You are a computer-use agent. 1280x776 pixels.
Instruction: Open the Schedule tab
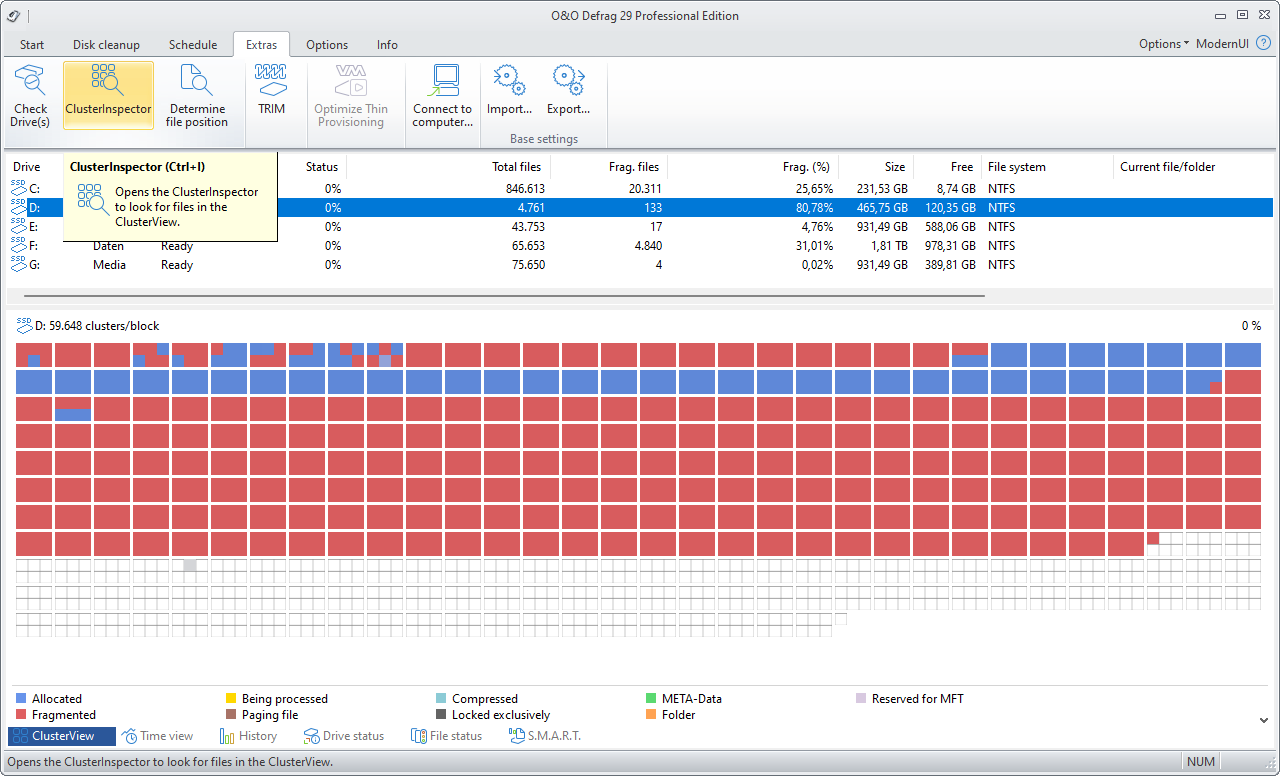point(193,44)
